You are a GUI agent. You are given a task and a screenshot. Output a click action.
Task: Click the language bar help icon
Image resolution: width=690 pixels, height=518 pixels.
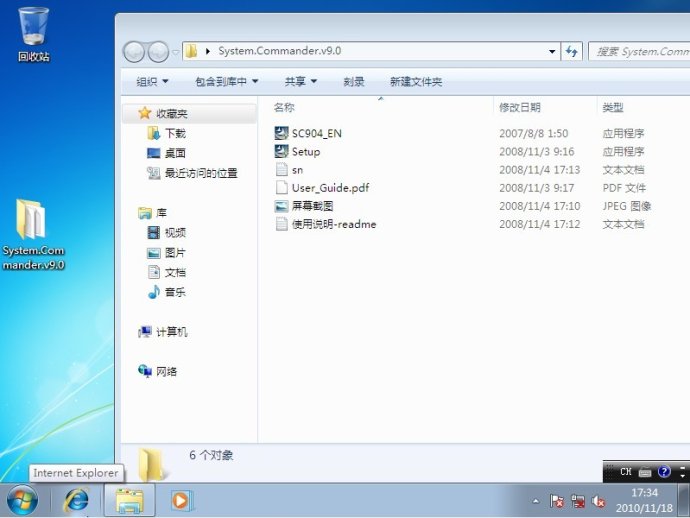click(x=664, y=472)
